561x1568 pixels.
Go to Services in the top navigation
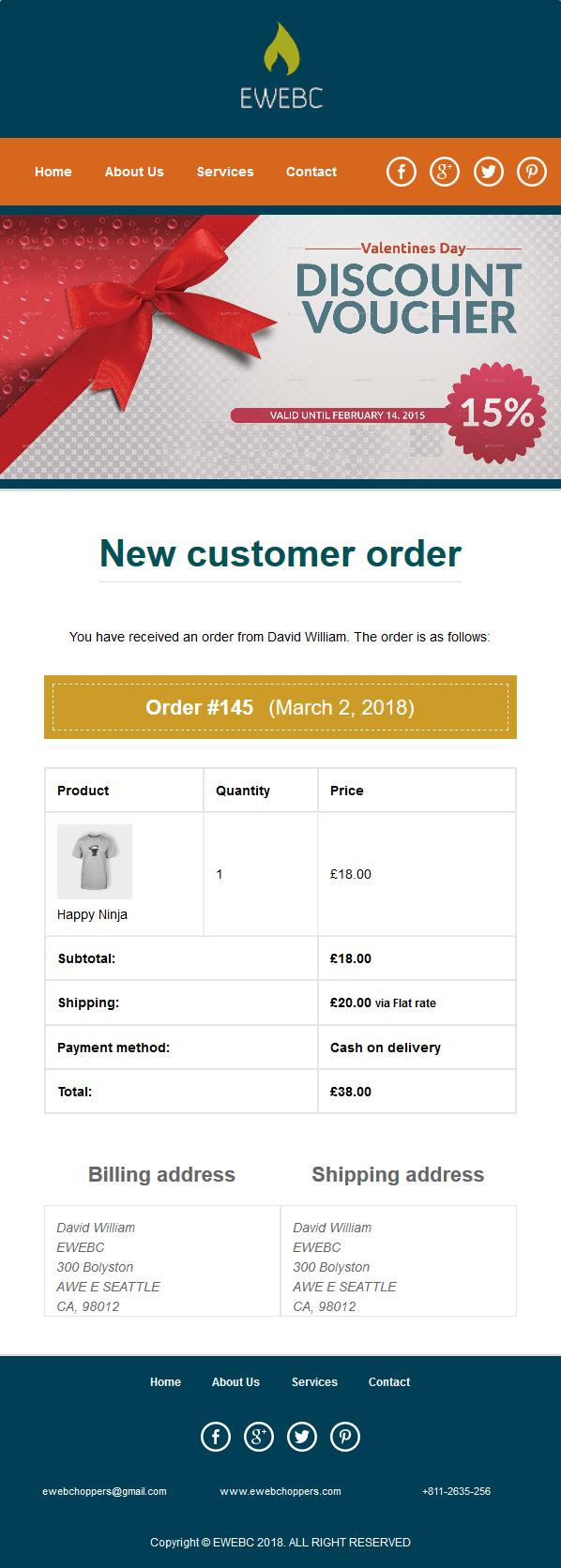(225, 172)
